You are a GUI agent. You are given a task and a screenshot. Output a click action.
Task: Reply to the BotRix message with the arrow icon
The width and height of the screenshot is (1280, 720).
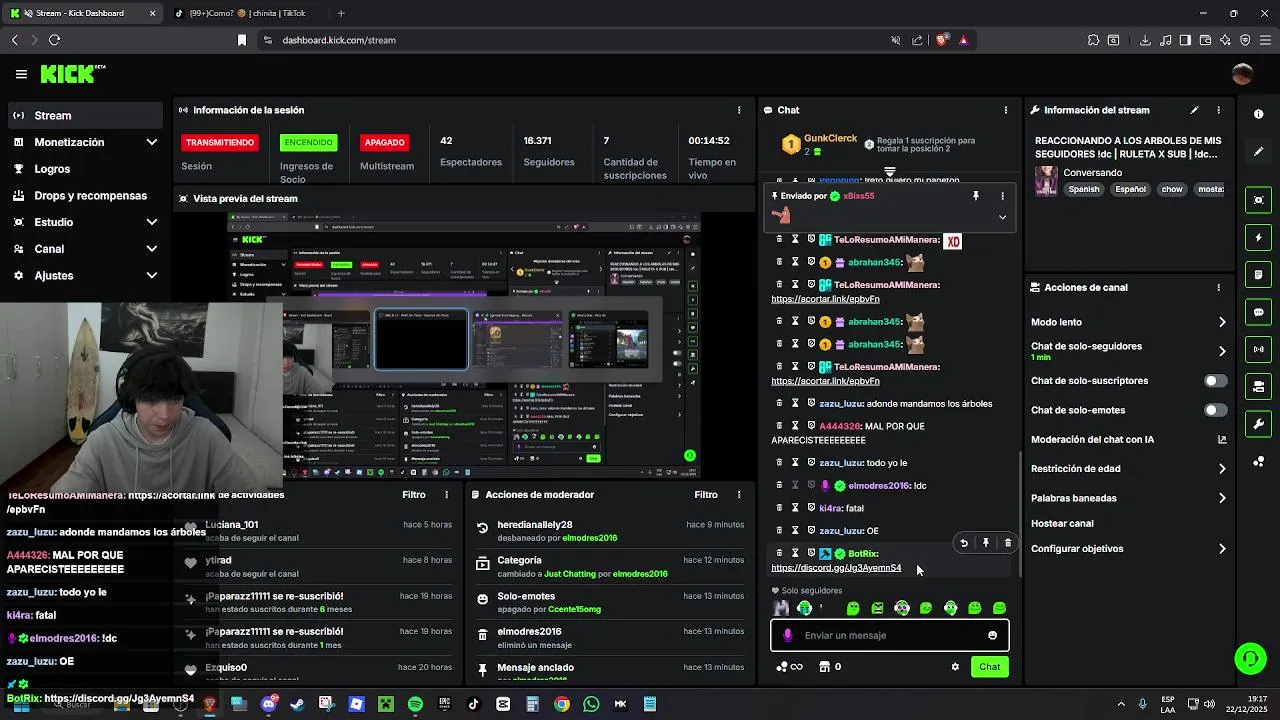(963, 543)
